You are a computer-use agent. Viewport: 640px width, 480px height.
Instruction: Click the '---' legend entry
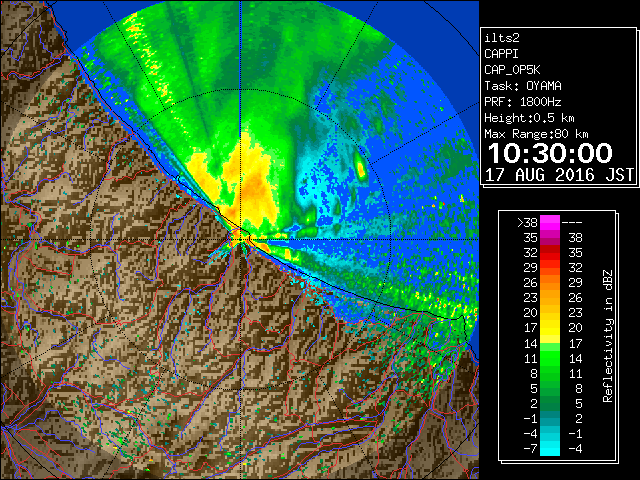(572, 222)
